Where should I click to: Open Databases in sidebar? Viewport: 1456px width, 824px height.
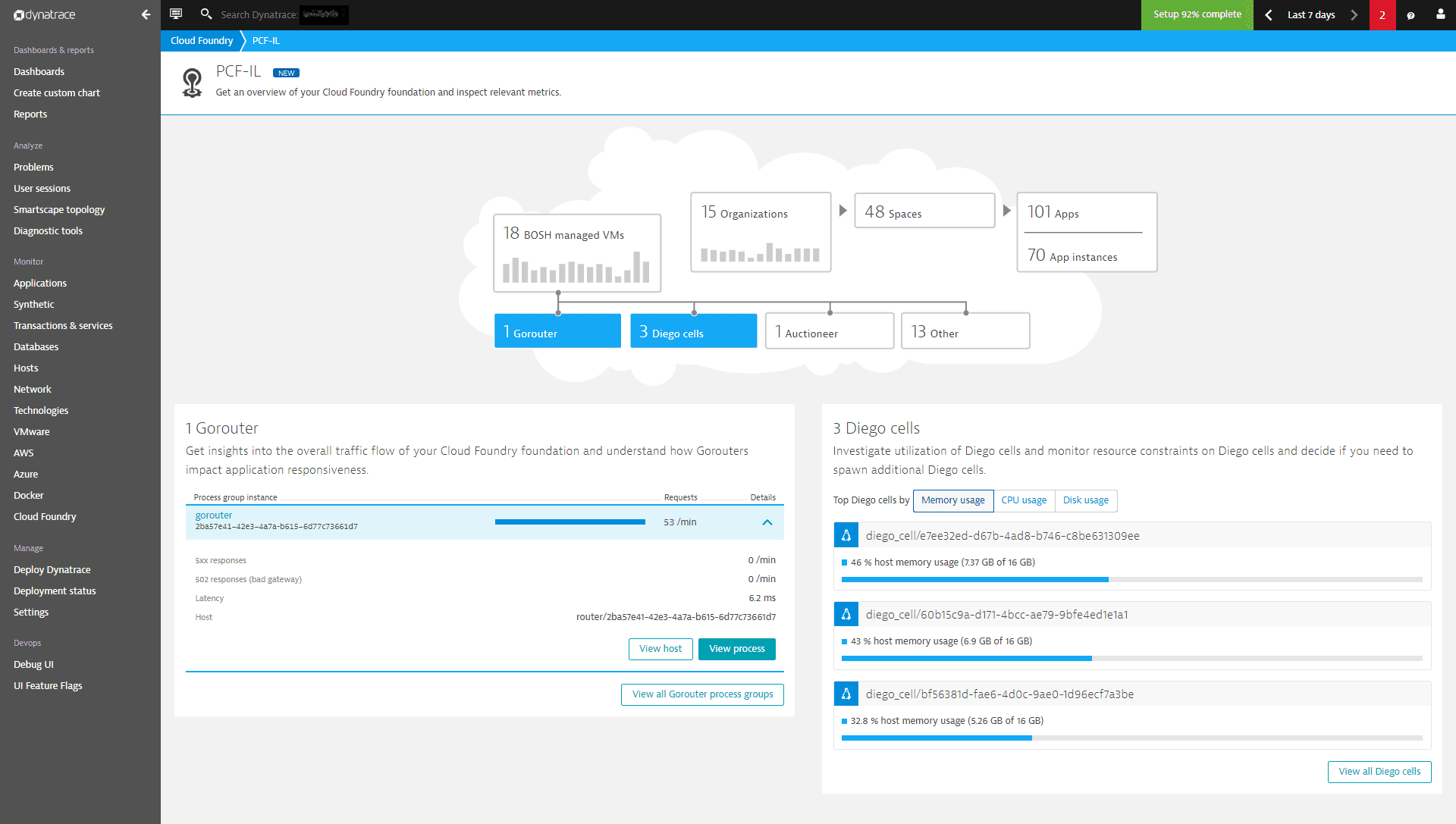[36, 347]
